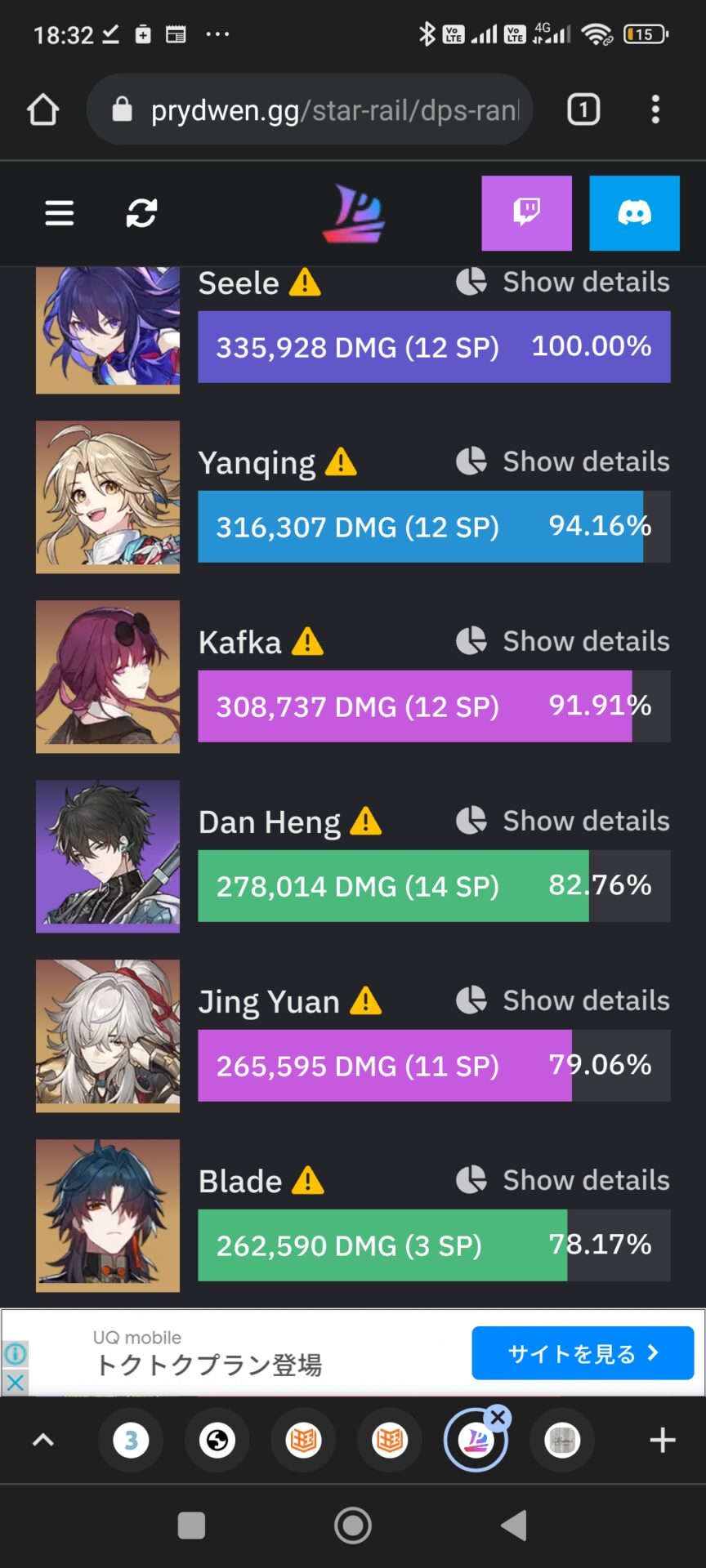This screenshot has width=706, height=1568.
Task: Show details for Seele
Action: point(563,282)
